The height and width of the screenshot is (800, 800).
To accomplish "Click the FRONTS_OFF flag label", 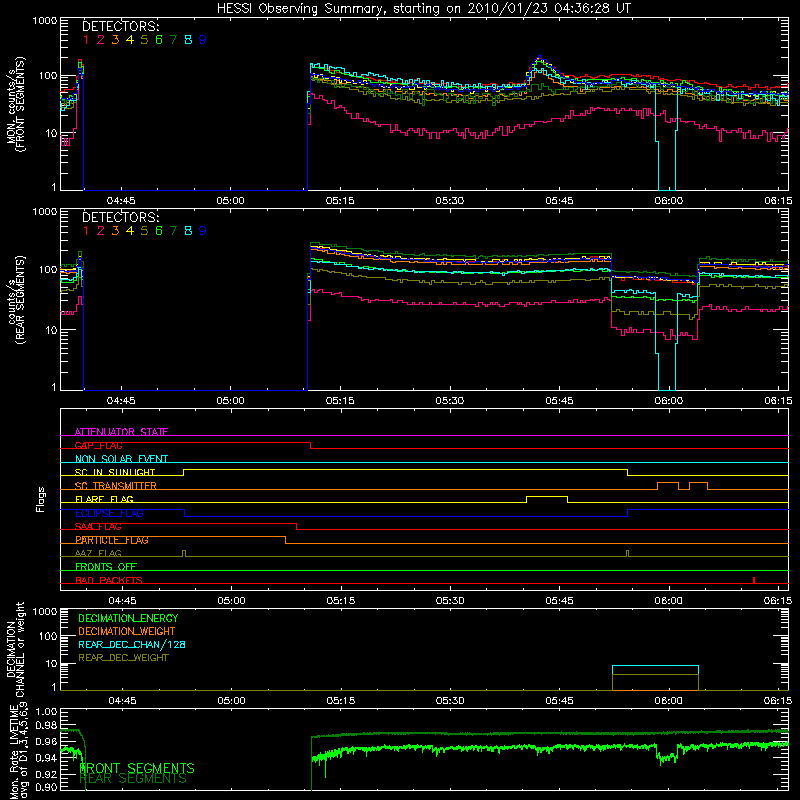I will tap(106, 567).
